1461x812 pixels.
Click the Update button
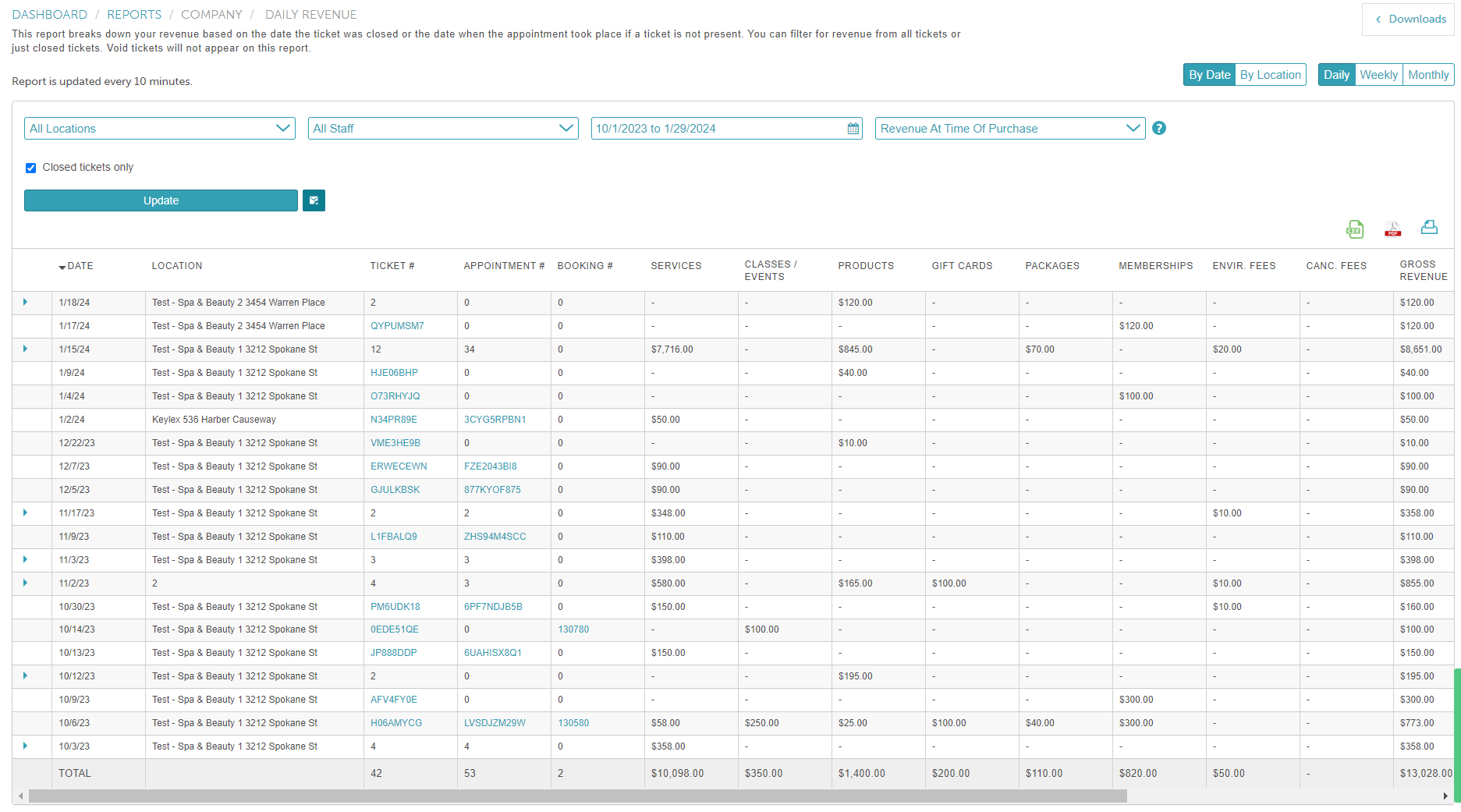coord(161,200)
